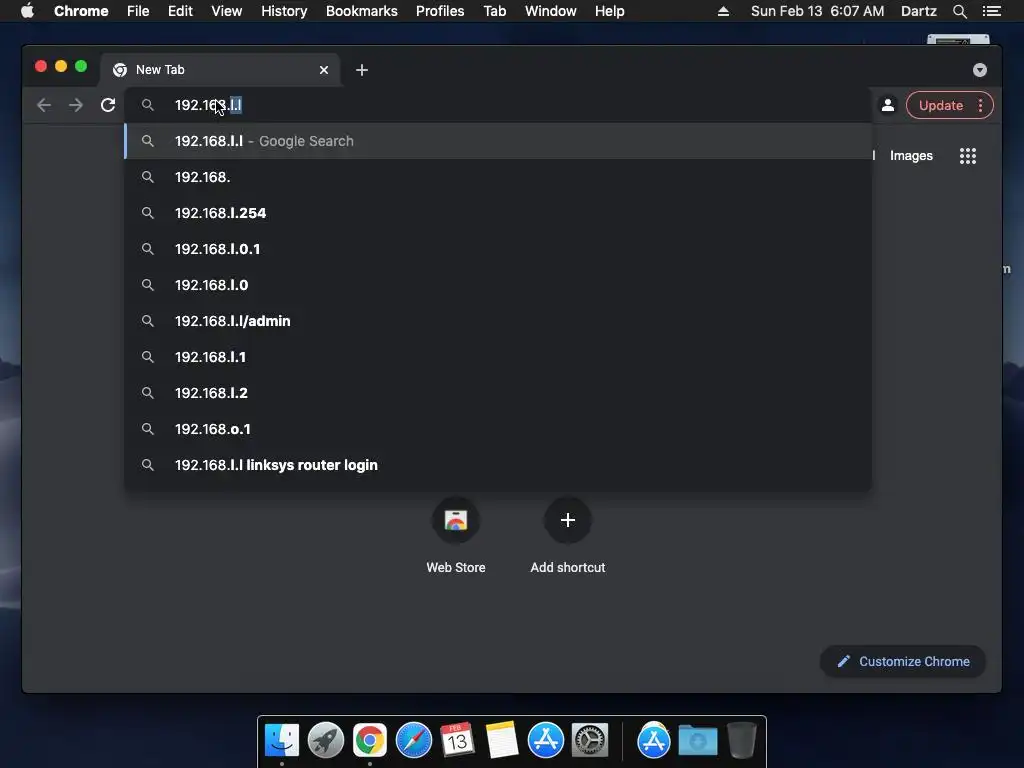Screen dimensions: 1024x768
Task: Open the Apple menu
Action: 27,11
